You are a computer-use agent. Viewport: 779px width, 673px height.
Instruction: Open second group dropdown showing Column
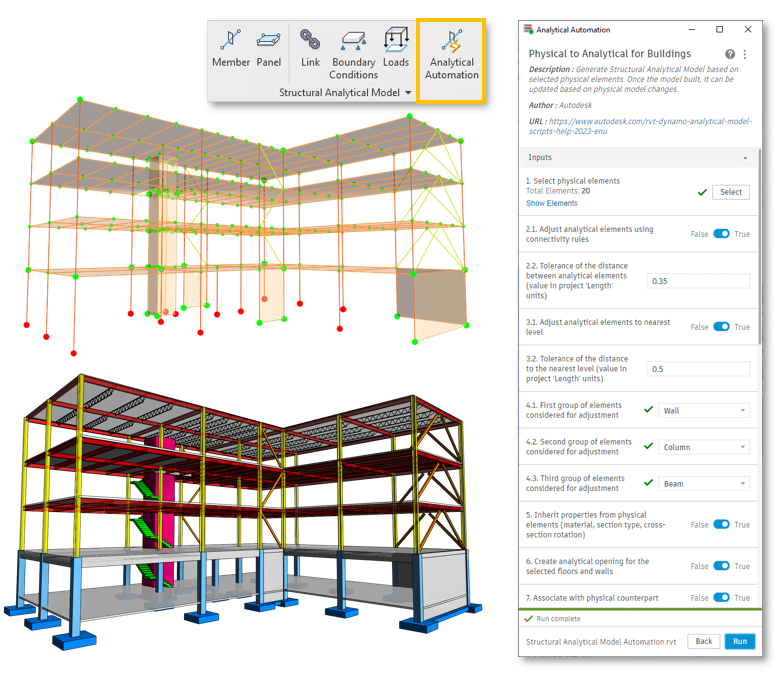(704, 447)
